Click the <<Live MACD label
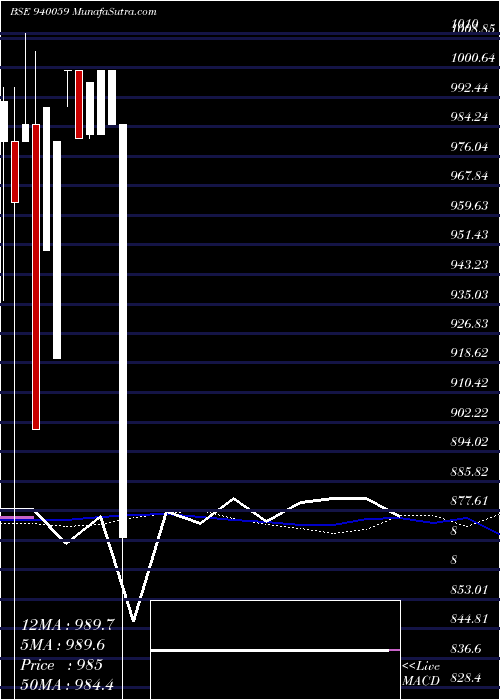 pyautogui.click(x=421, y=674)
